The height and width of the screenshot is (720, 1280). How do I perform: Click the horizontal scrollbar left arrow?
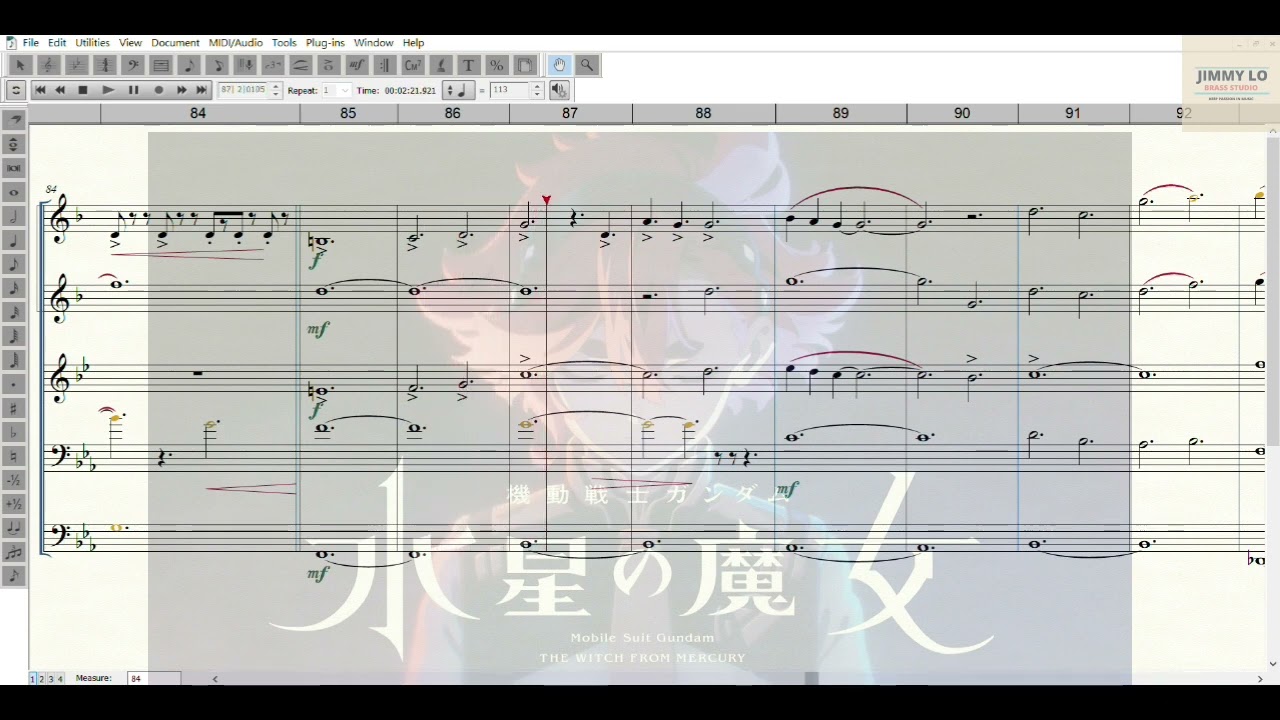tap(215, 679)
